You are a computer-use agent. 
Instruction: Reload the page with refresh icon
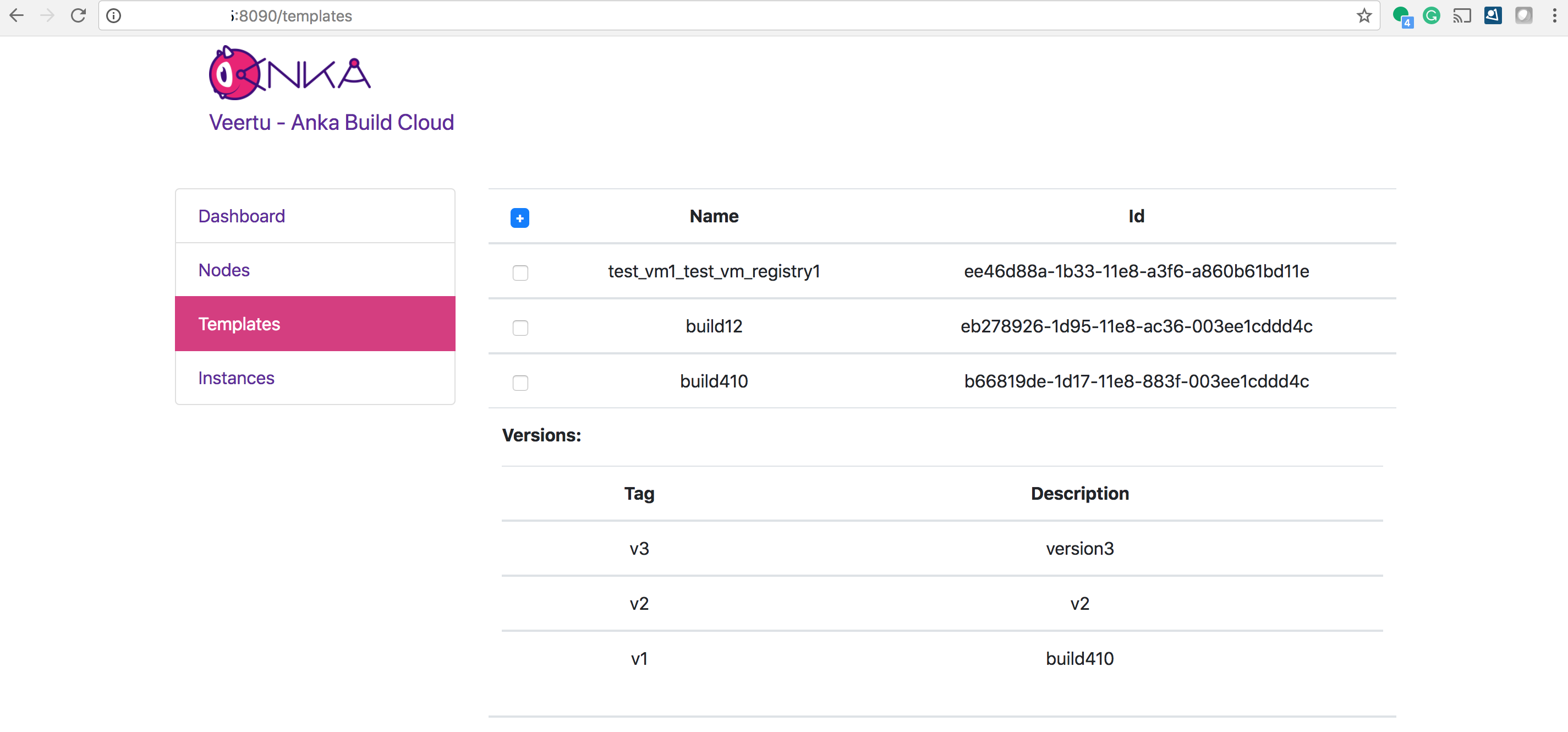pyautogui.click(x=79, y=15)
